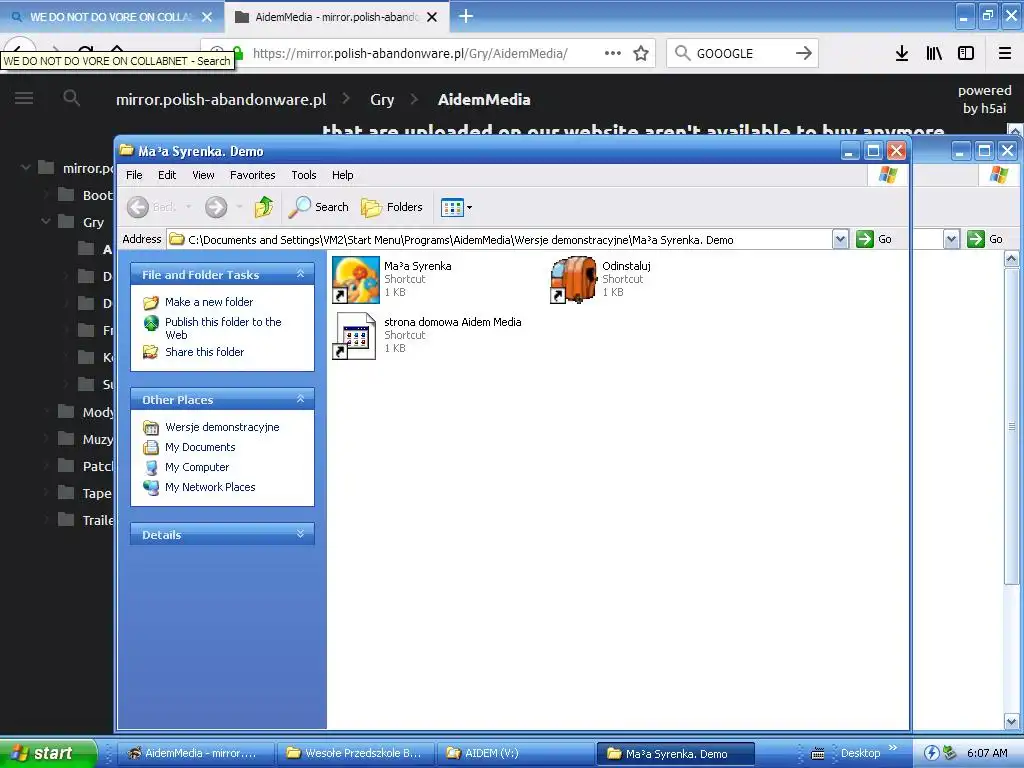Open the page actions three-dots menu

(x=613, y=54)
